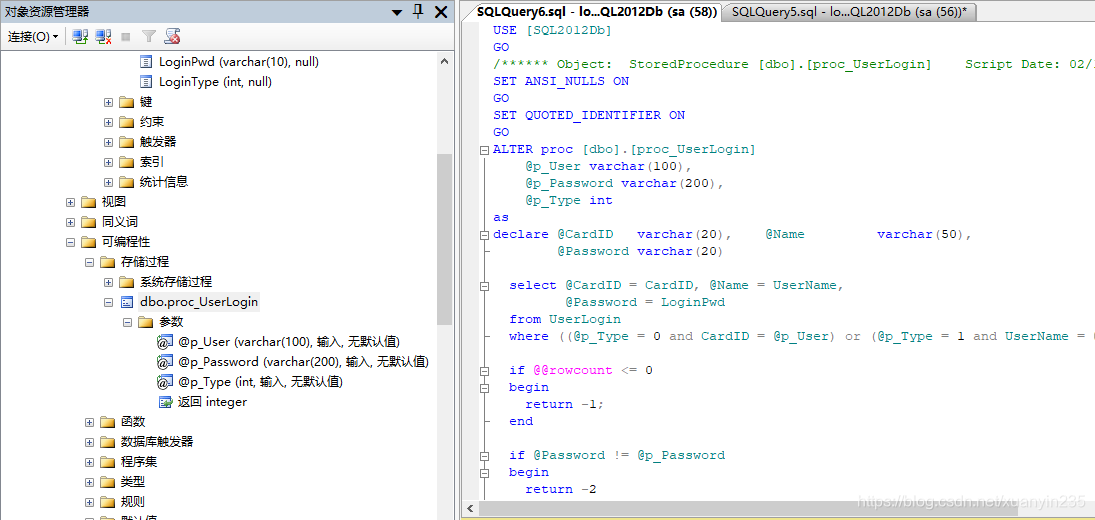This screenshot has height=520, width=1095.
Task: Click the grey stop square icon
Action: tap(126, 36)
